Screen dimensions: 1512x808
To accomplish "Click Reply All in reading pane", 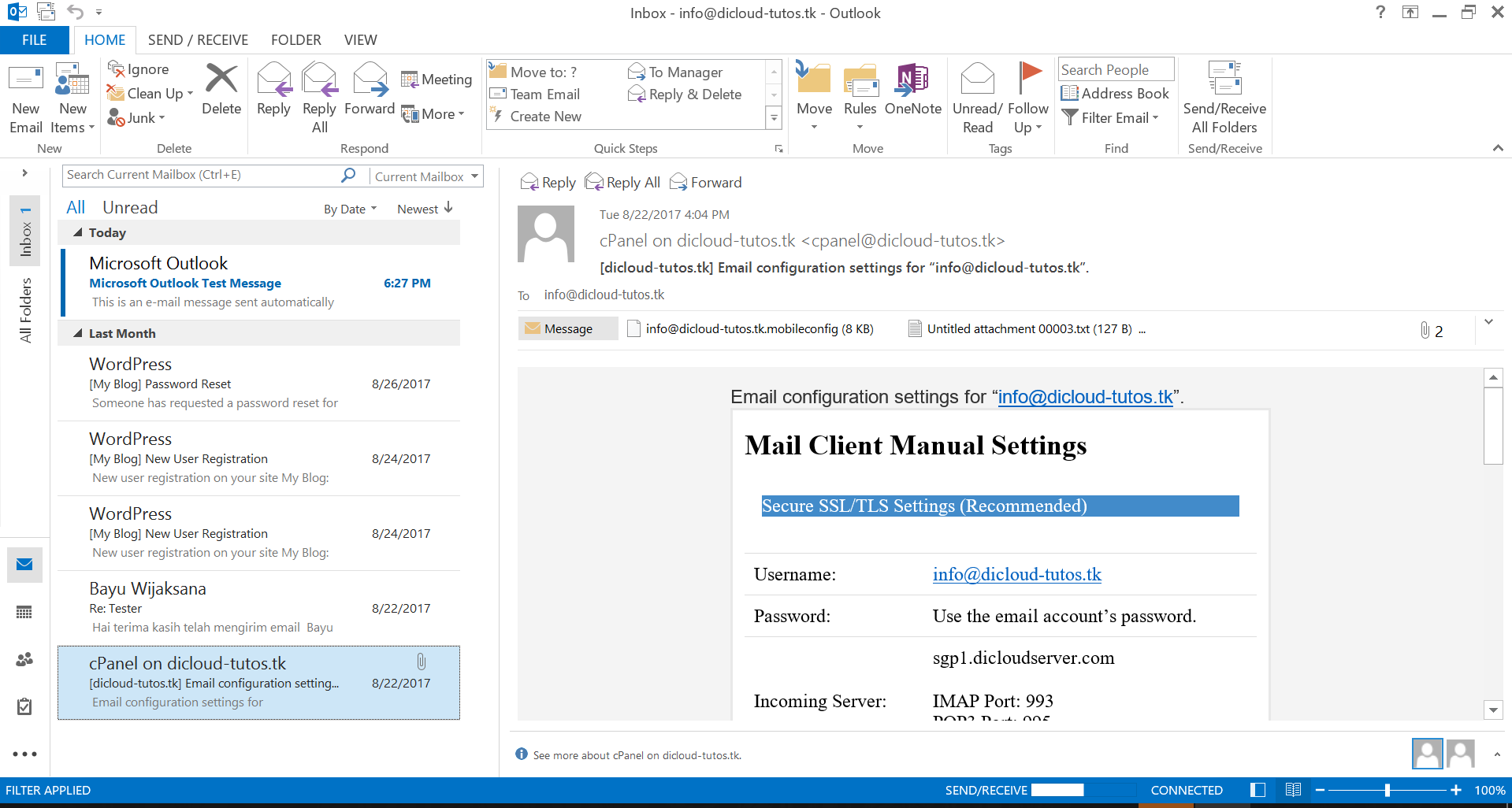I will pos(622,183).
